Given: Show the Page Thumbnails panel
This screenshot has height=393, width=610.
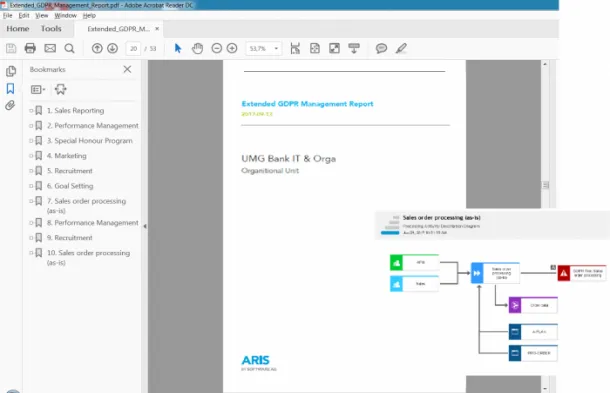Looking at the screenshot, I should tap(11, 71).
